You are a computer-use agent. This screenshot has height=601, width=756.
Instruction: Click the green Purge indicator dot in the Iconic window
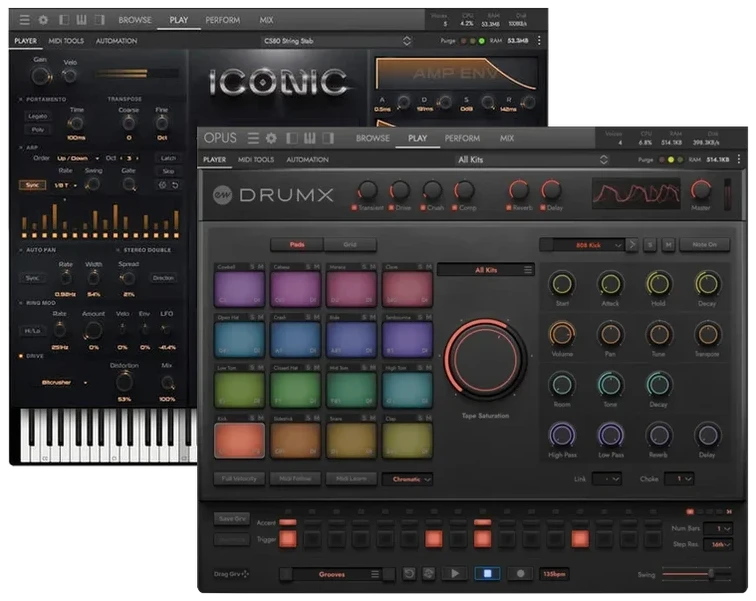click(481, 41)
